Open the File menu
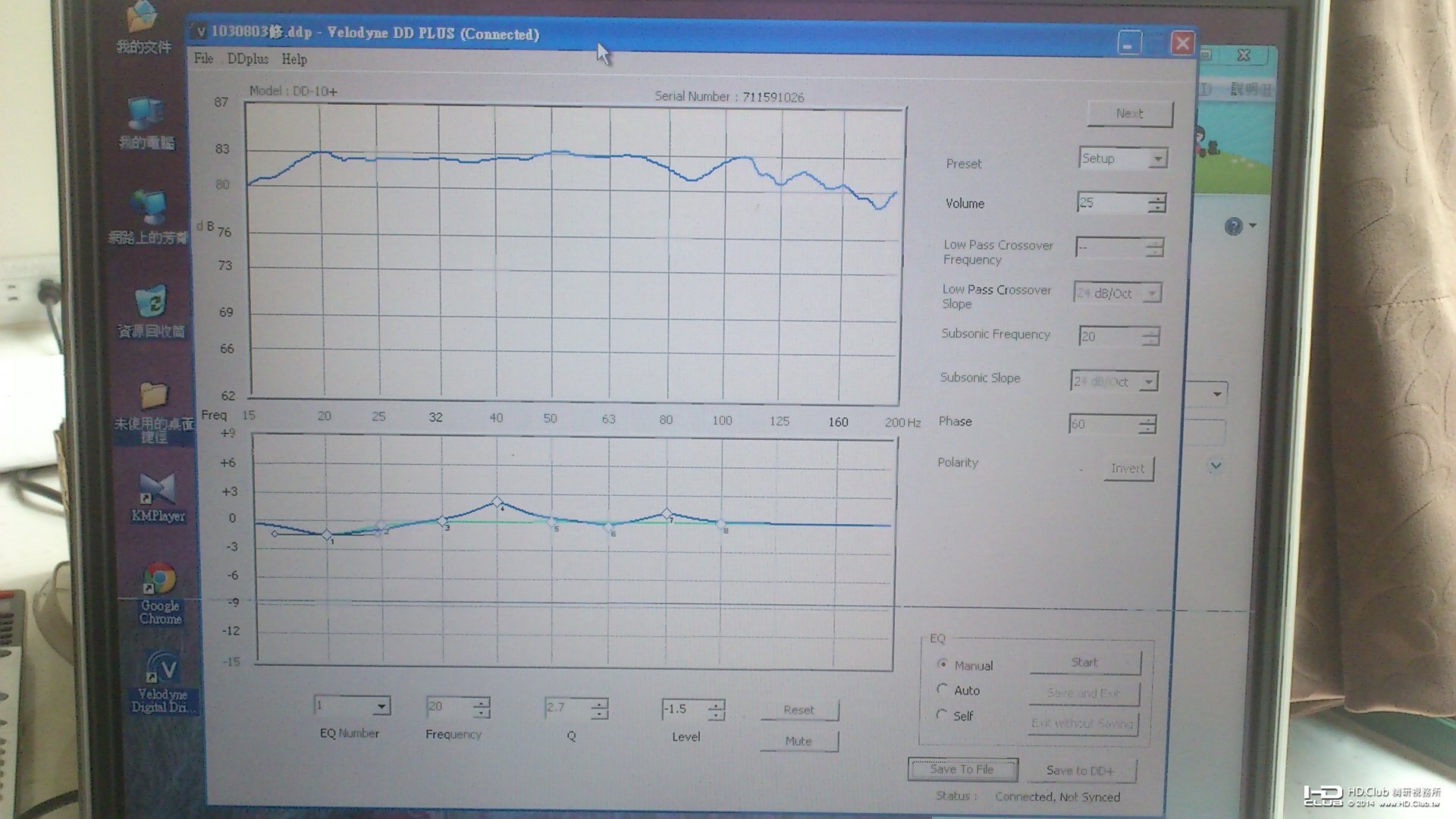The width and height of the screenshot is (1456, 819). 203,58
